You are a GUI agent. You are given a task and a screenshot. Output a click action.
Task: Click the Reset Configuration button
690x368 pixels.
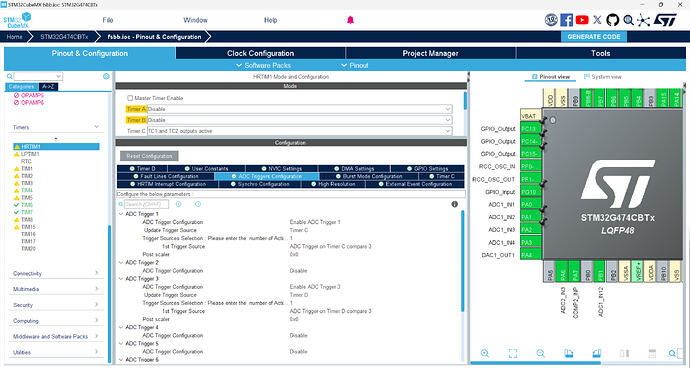[149, 156]
